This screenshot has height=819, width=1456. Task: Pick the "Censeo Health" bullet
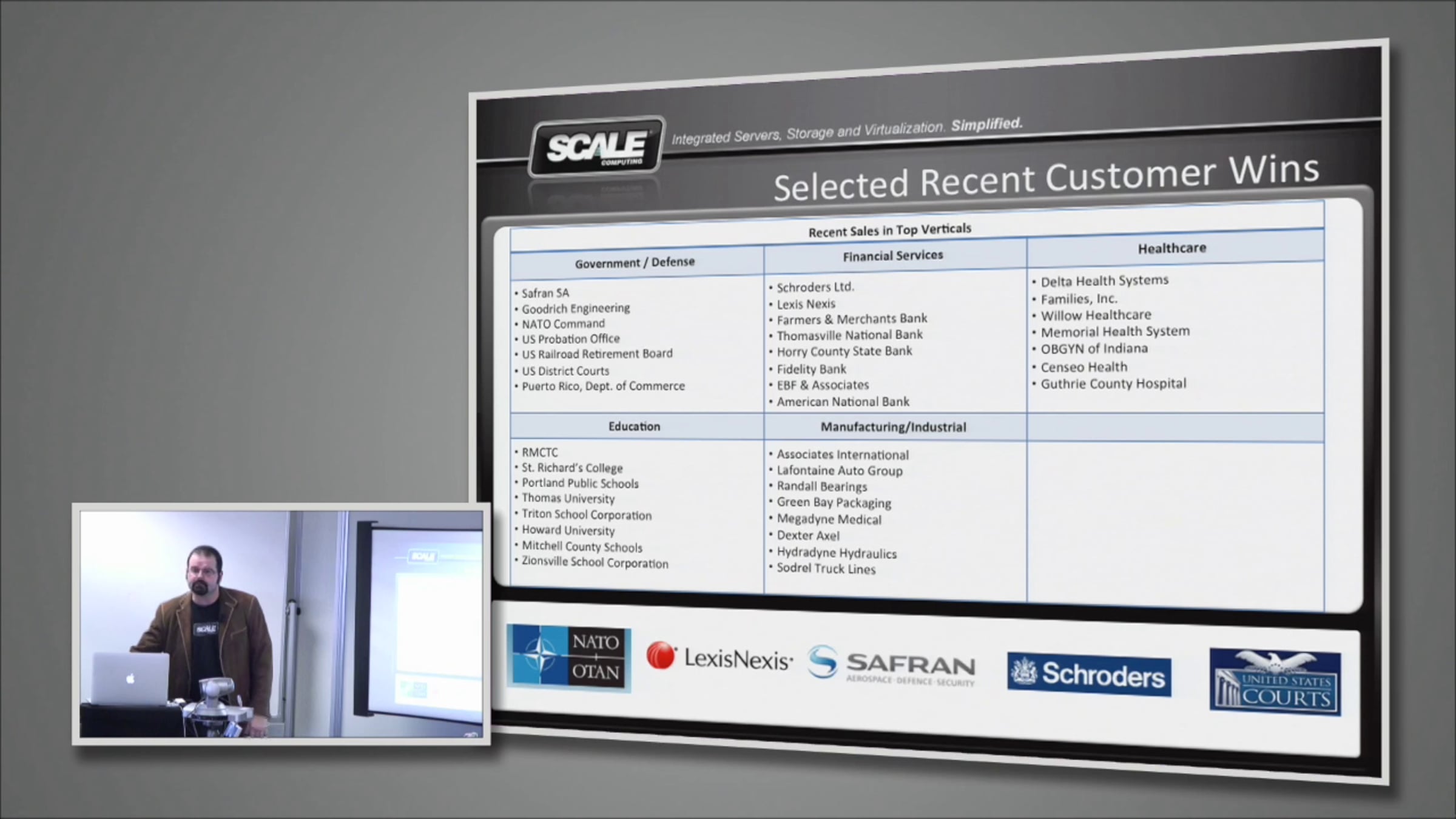(1084, 367)
